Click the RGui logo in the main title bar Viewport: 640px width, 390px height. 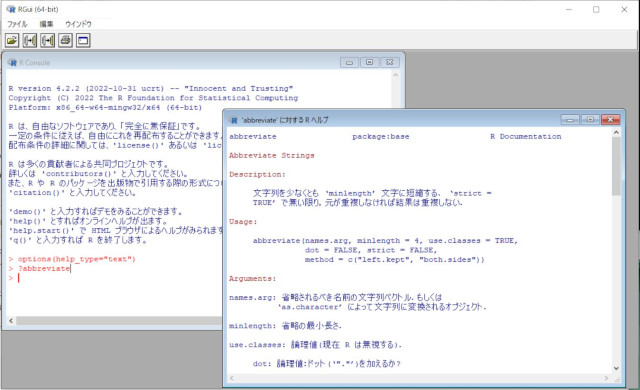[11, 9]
